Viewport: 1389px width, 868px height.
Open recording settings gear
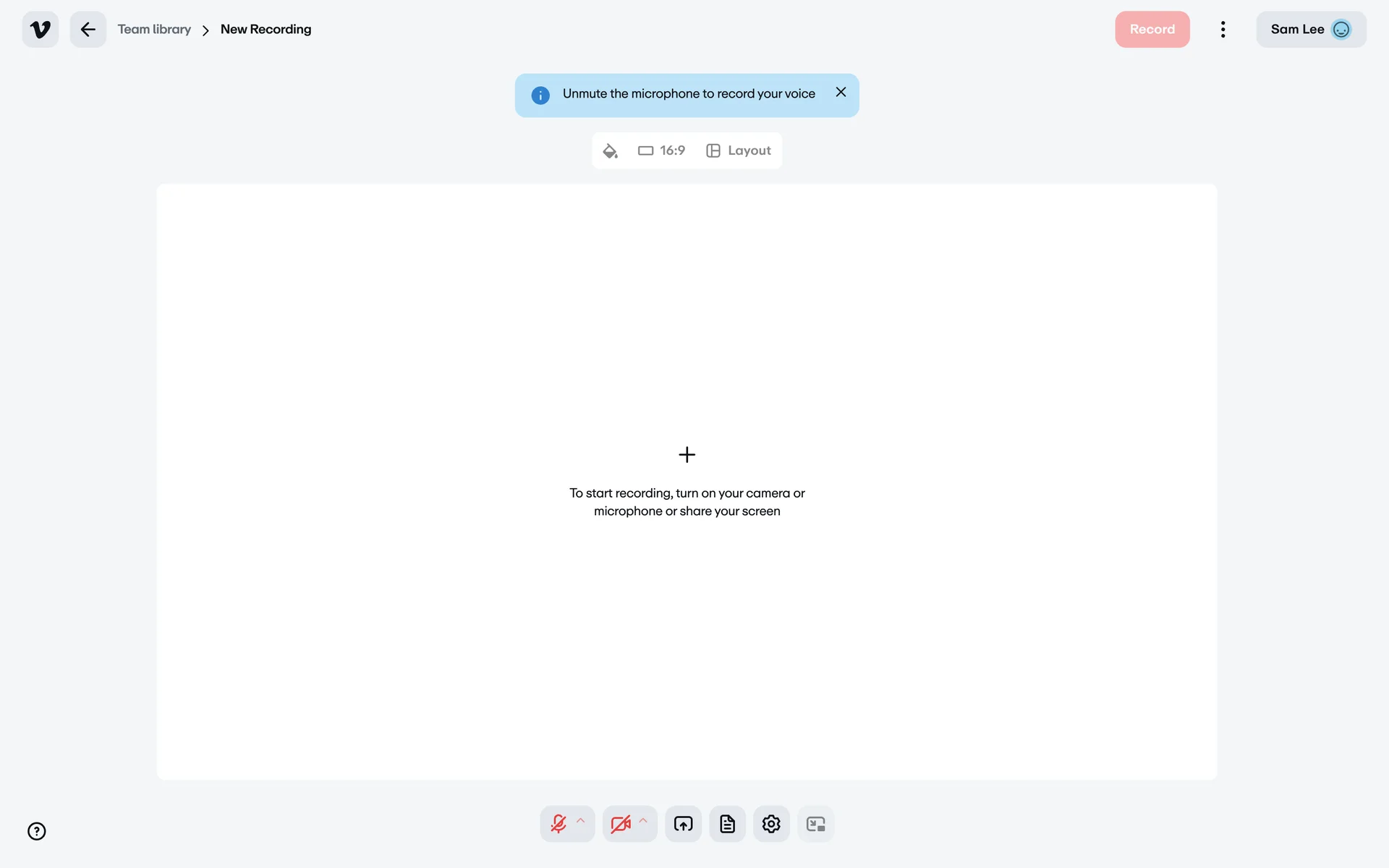[x=771, y=824]
